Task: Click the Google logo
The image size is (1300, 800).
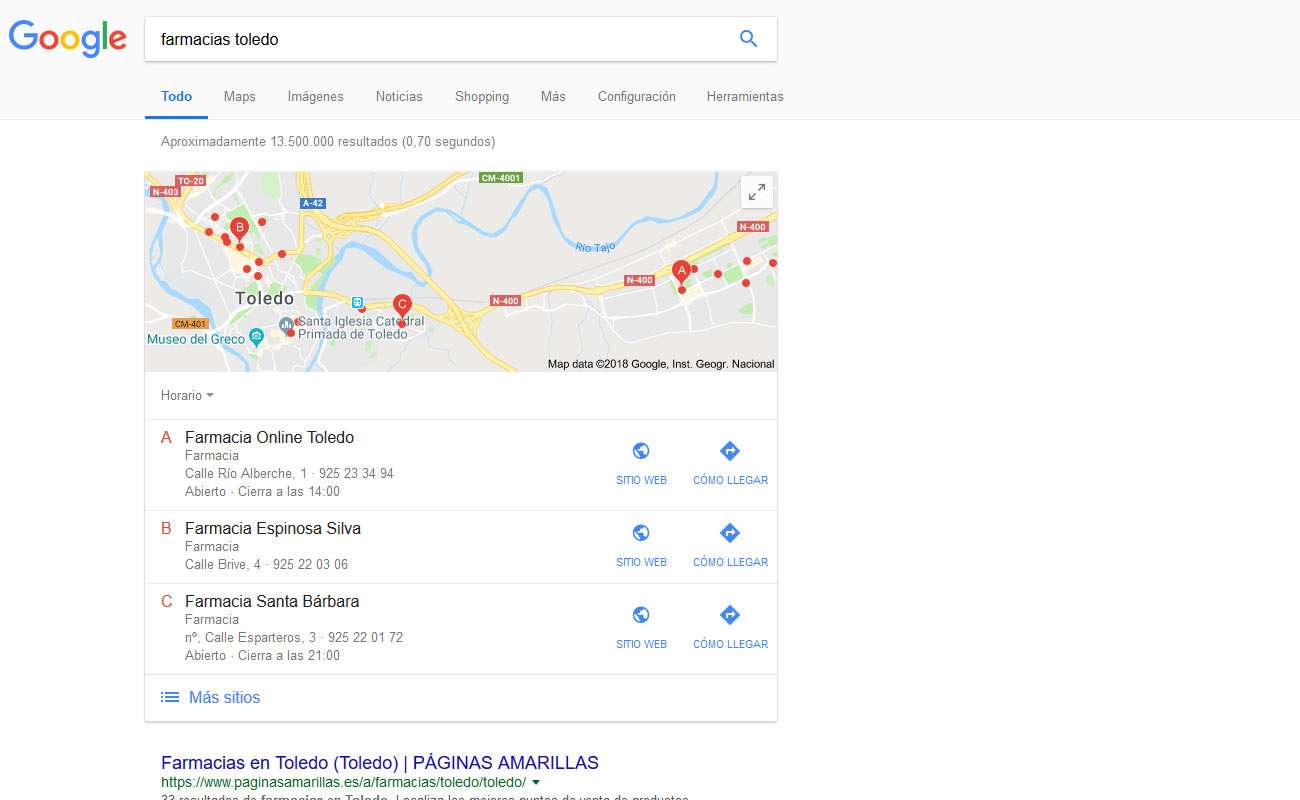Action: 67,38
